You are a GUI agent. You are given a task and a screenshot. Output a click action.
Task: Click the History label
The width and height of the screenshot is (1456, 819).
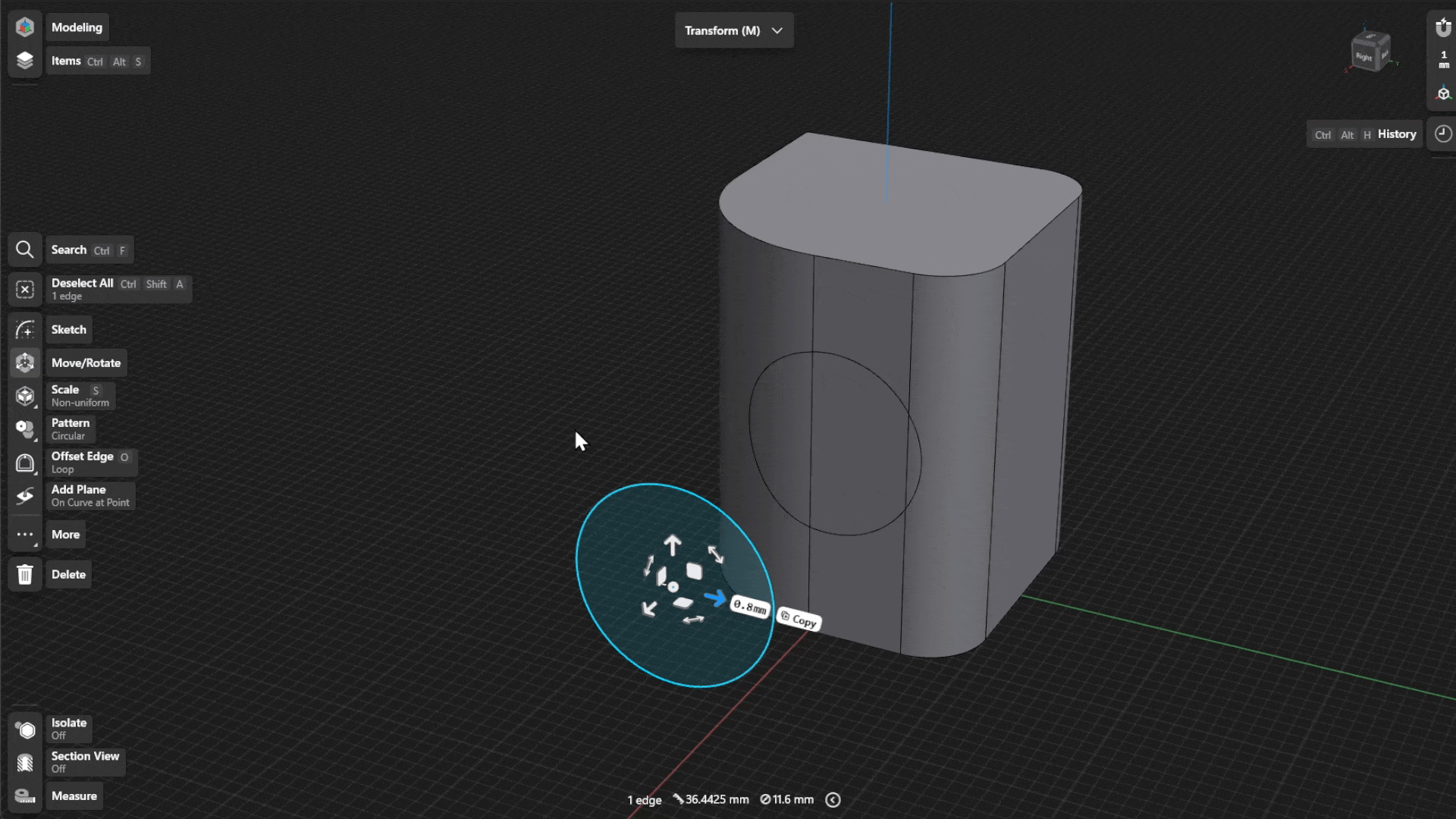pos(1397,134)
